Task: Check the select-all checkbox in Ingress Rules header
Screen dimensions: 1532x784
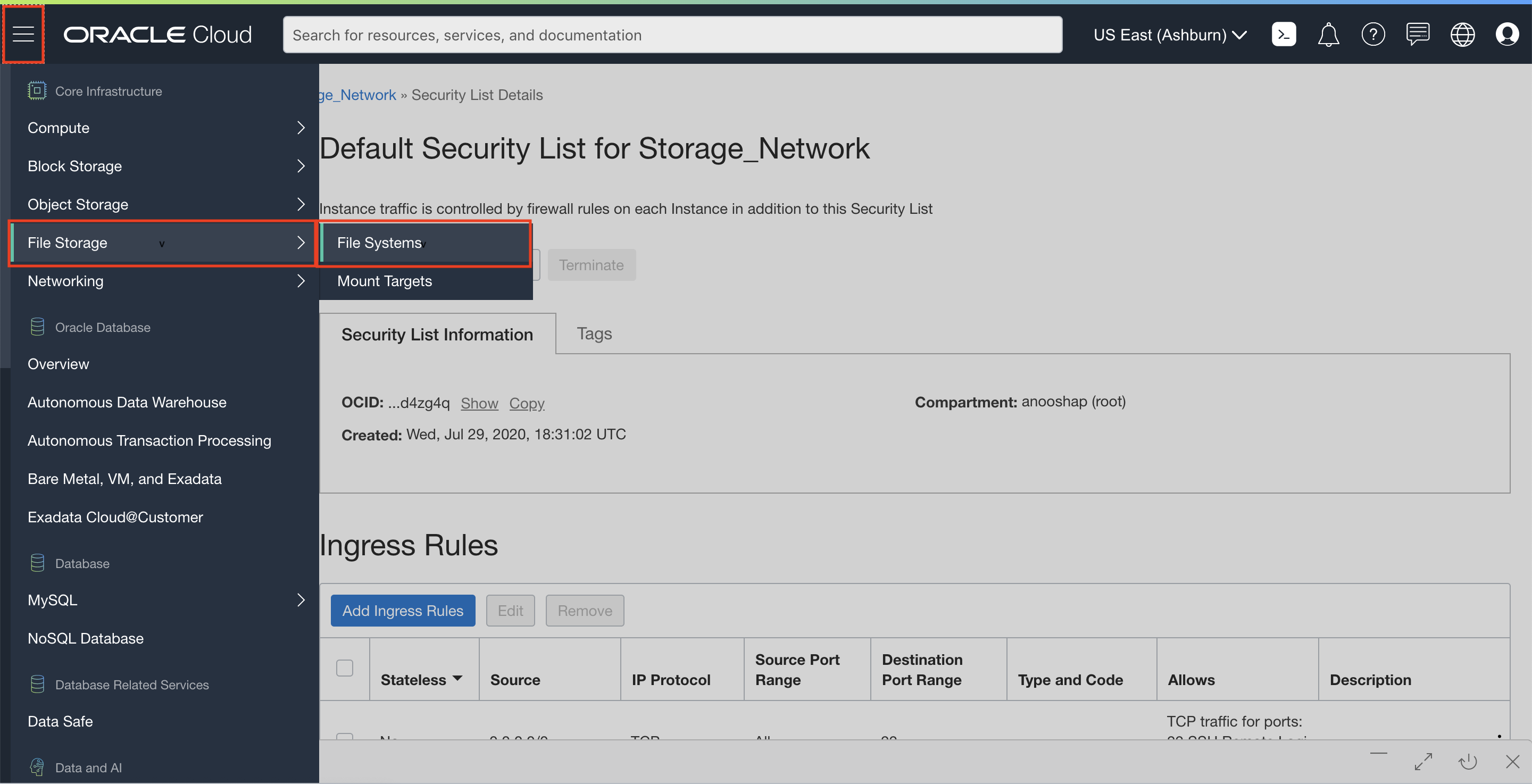Action: point(344,668)
